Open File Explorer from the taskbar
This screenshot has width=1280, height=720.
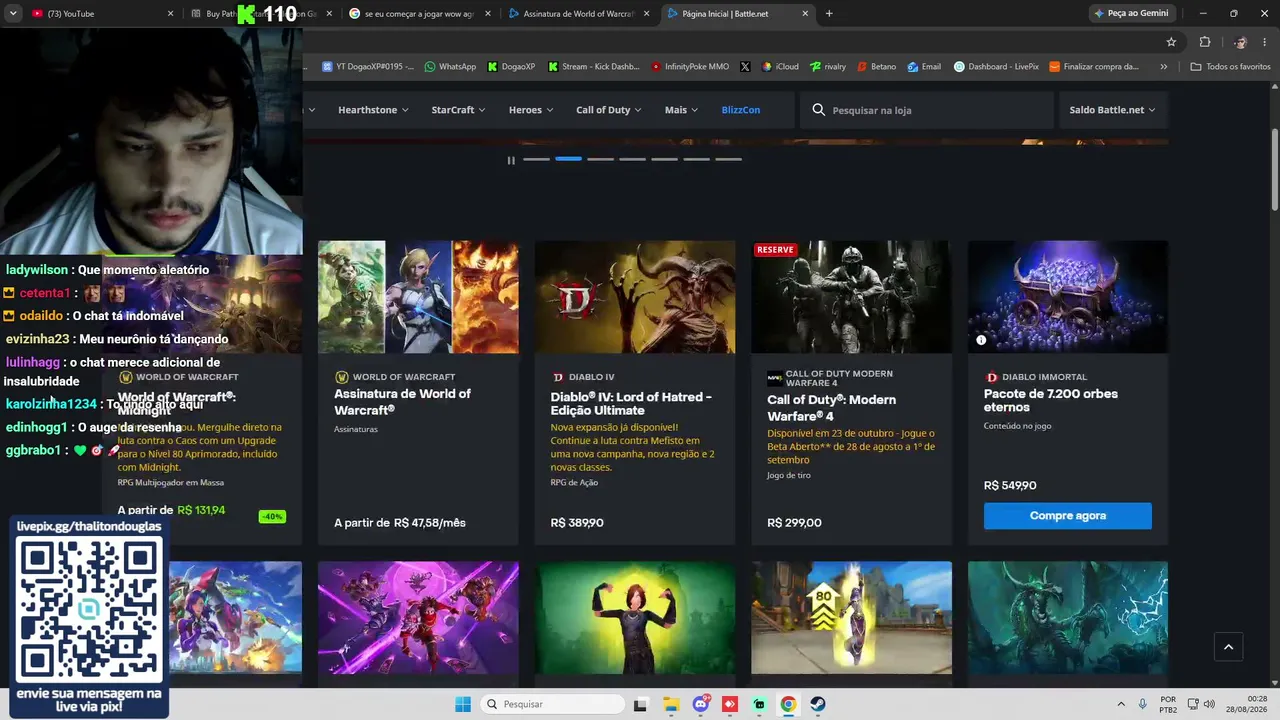670,704
